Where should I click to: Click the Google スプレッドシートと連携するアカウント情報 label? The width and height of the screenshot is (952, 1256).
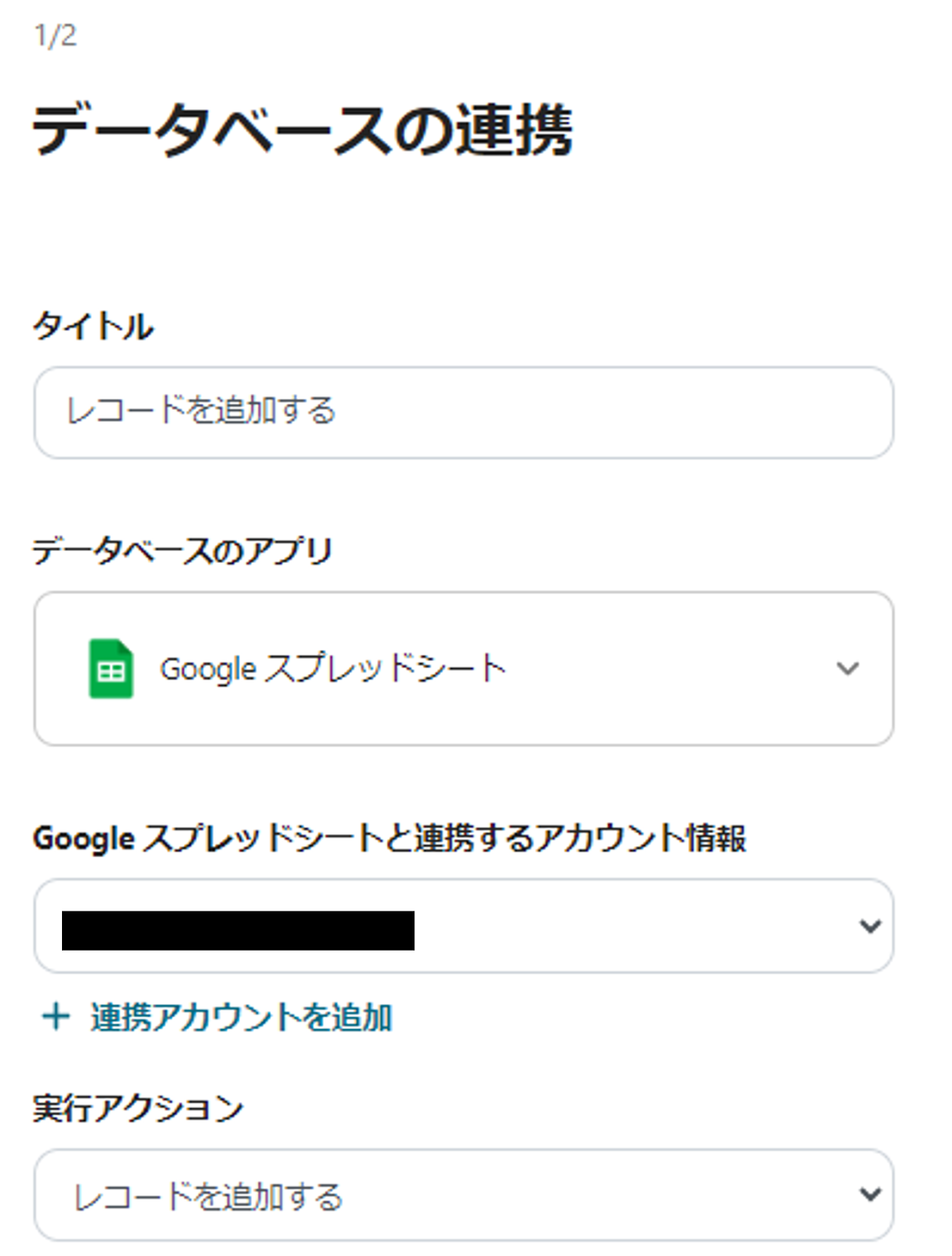tap(389, 838)
